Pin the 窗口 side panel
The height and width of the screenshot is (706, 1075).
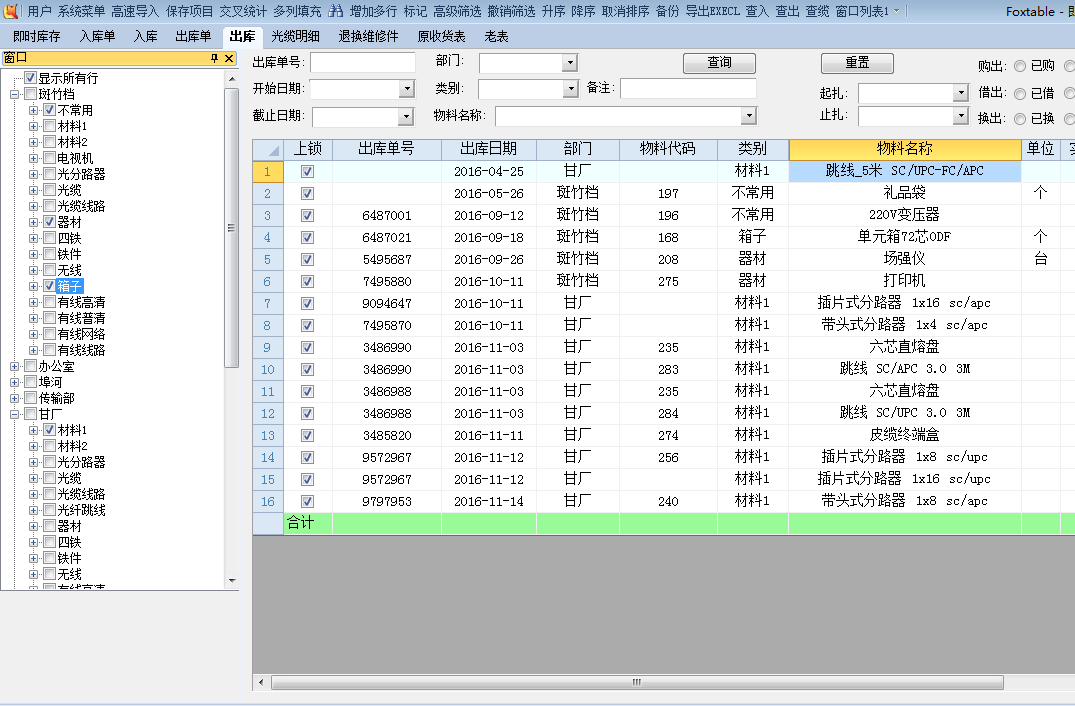tap(215, 58)
